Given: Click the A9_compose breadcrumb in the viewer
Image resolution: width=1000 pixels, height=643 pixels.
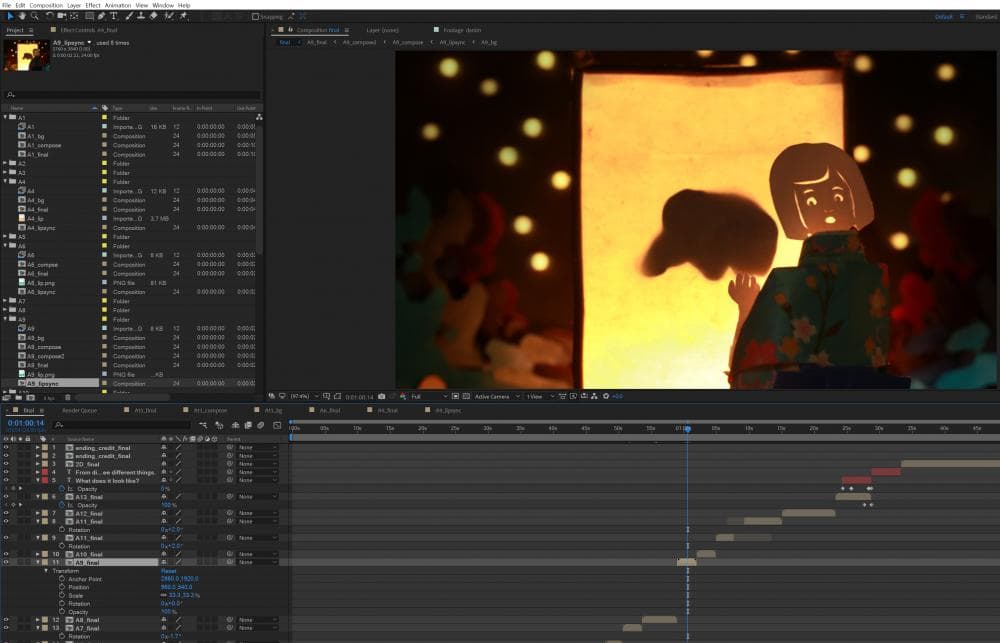Looking at the screenshot, I should point(408,43).
